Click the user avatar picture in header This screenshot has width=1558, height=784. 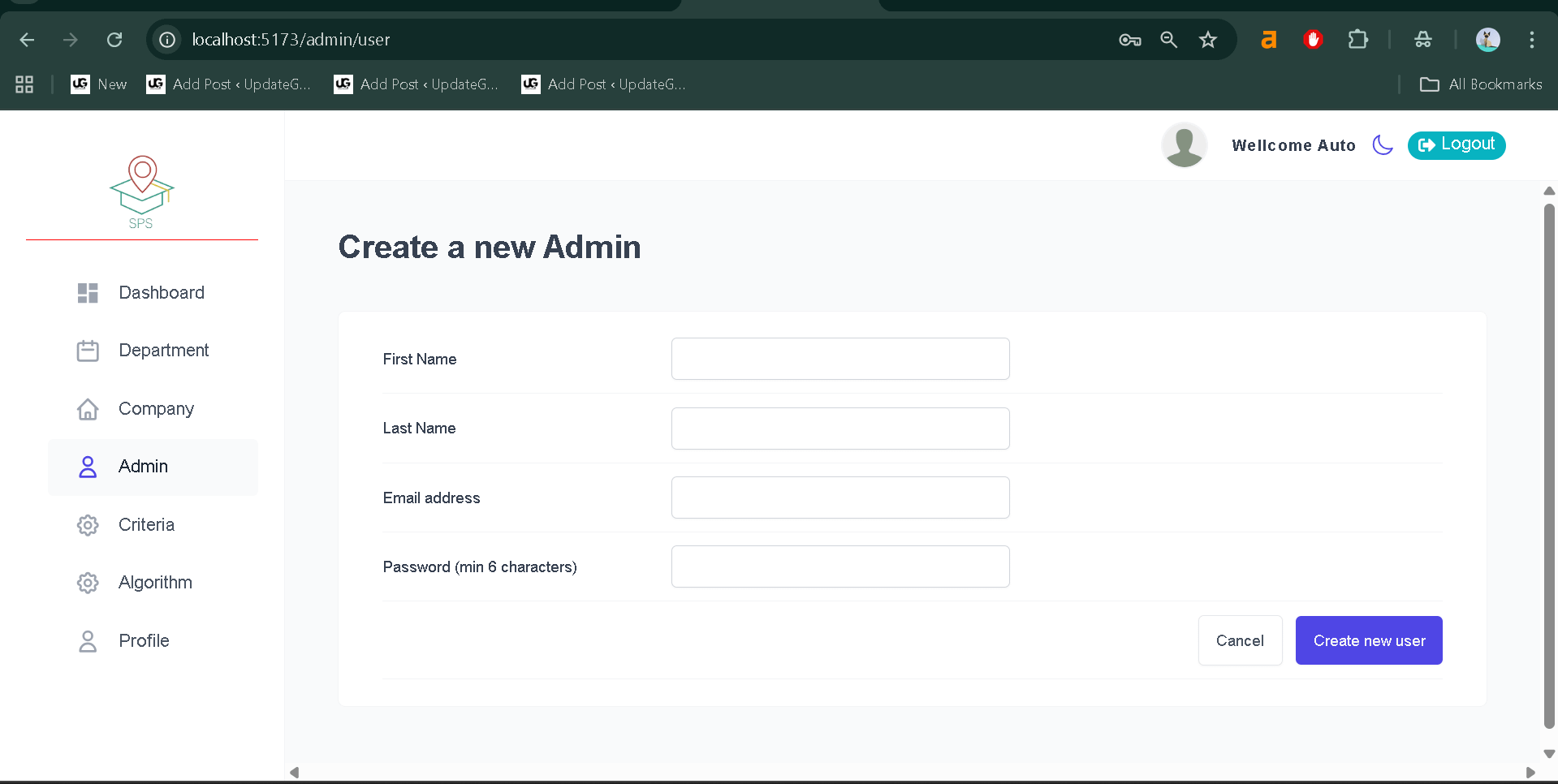(1184, 145)
